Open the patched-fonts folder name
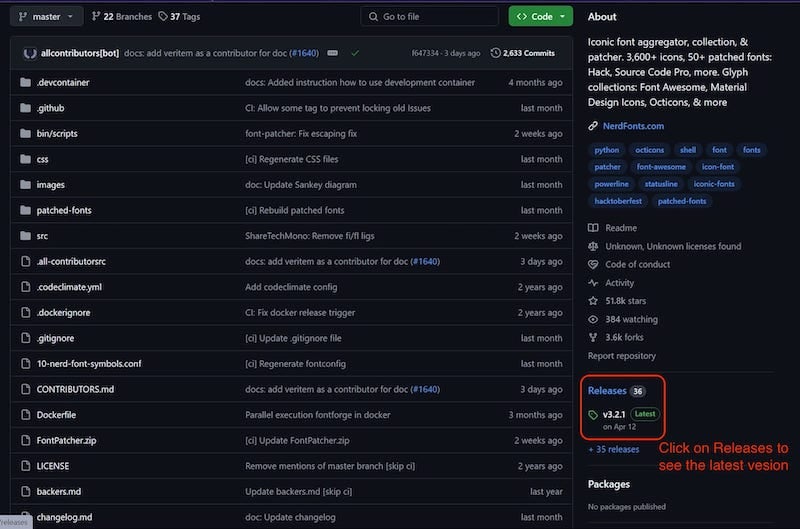This screenshot has height=529, width=800. (x=64, y=210)
